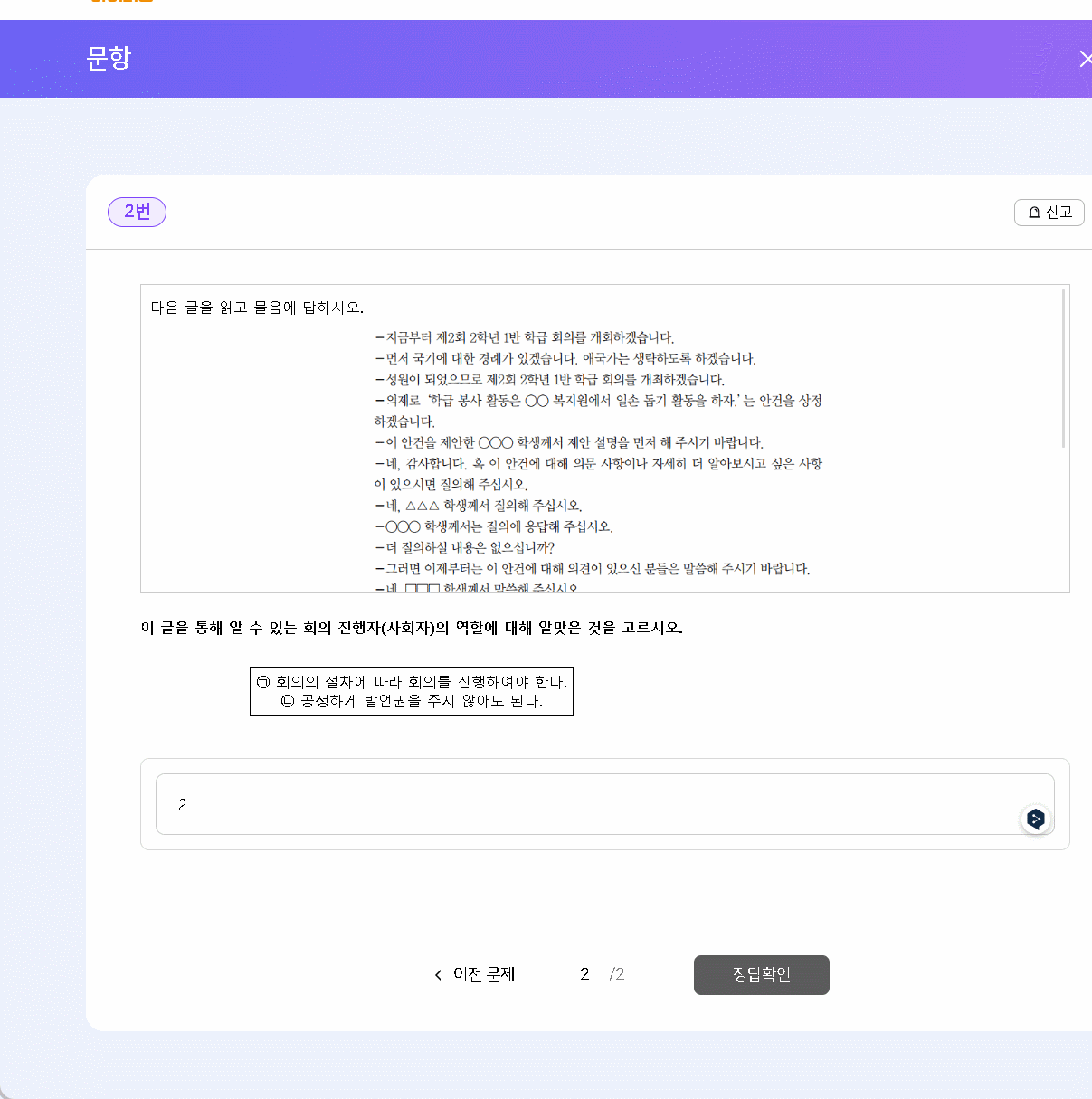Click the dark hexagon icon in answer field
1092x1099 pixels.
[1036, 819]
